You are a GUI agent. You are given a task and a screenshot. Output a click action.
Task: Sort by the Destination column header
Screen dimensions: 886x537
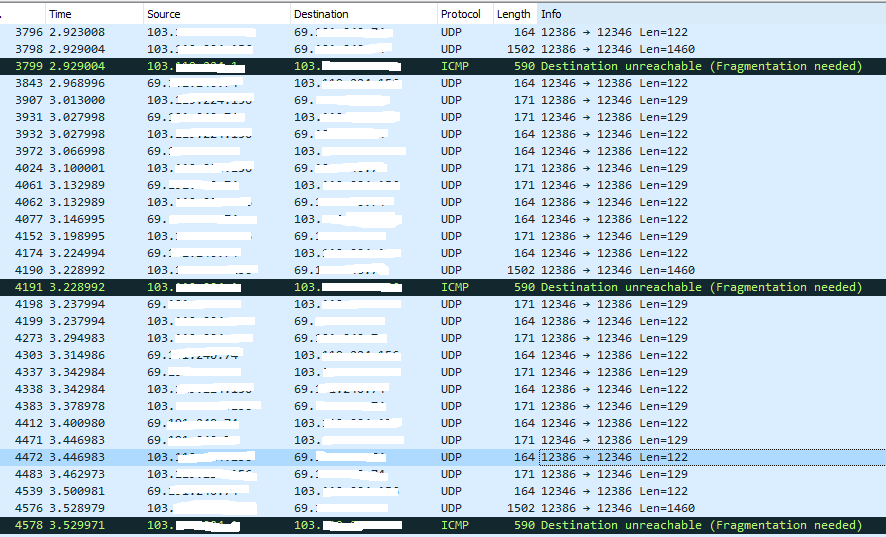364,14
